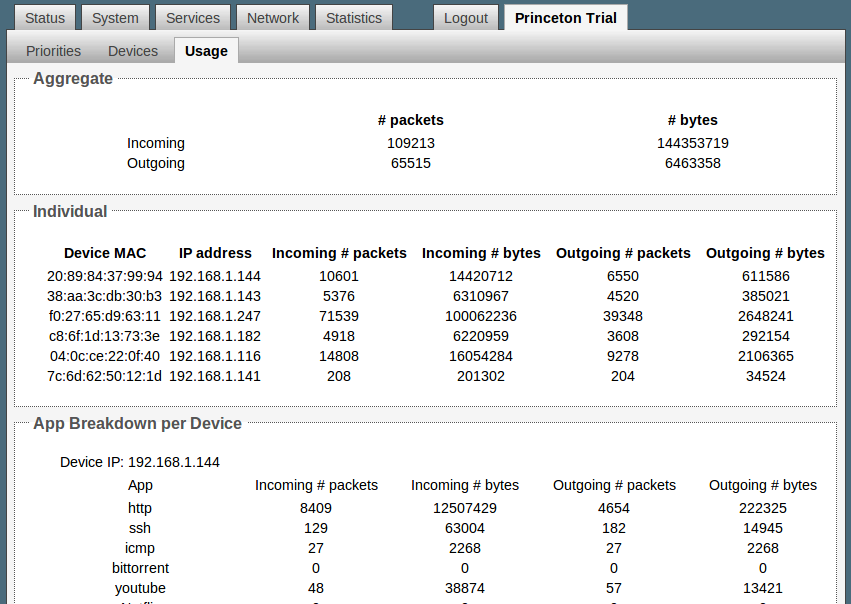Click IP address 192.168.1.247 in Individual table
851x604 pixels.
pyautogui.click(x=215, y=316)
